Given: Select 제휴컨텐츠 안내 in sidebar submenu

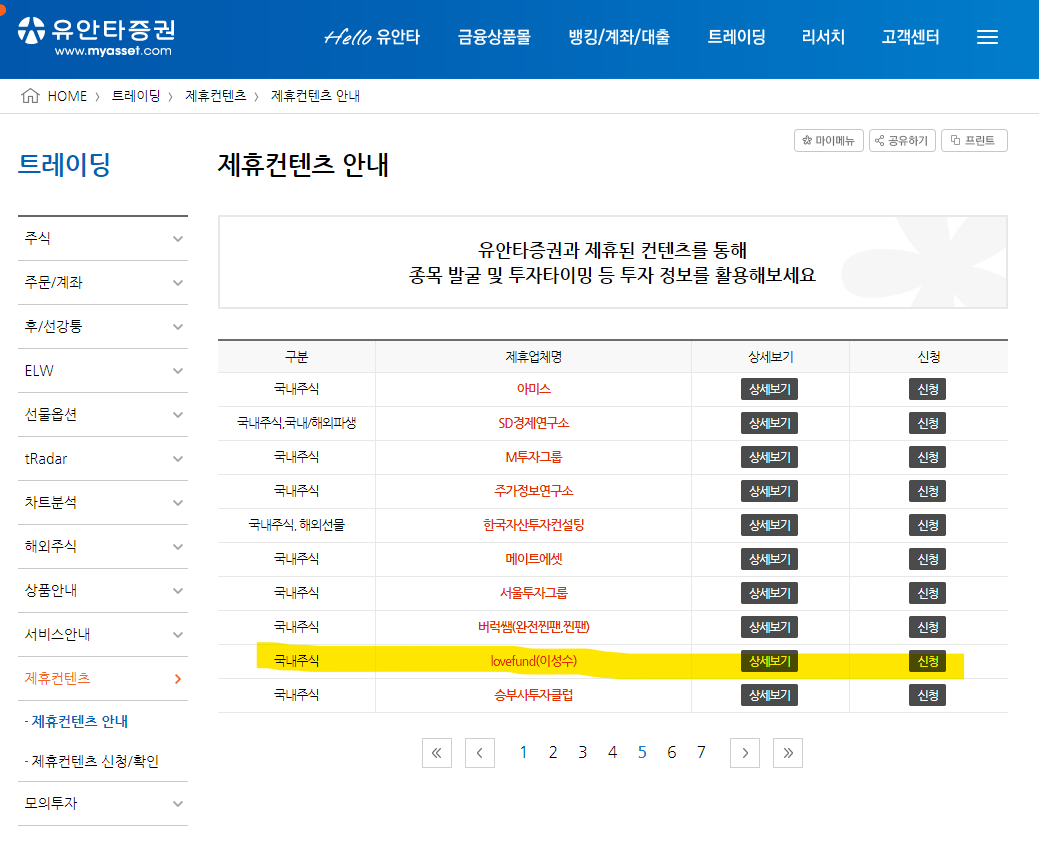Looking at the screenshot, I should click(80, 722).
